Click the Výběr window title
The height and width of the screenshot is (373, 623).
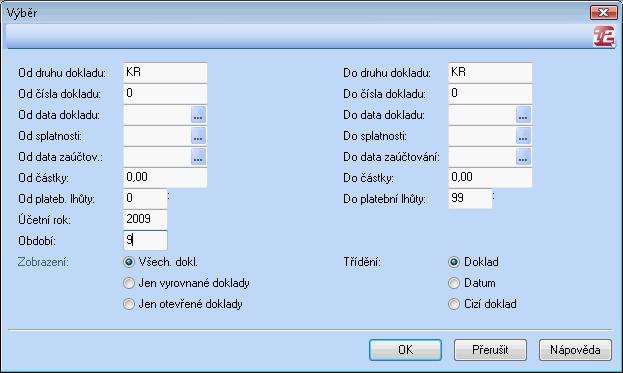22,13
